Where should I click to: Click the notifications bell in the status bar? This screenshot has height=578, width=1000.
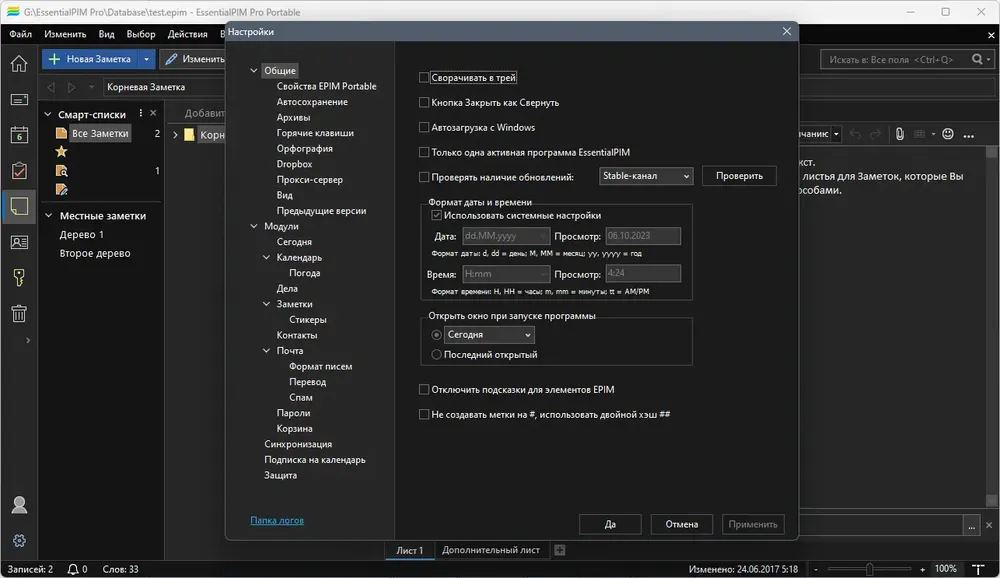[73, 569]
